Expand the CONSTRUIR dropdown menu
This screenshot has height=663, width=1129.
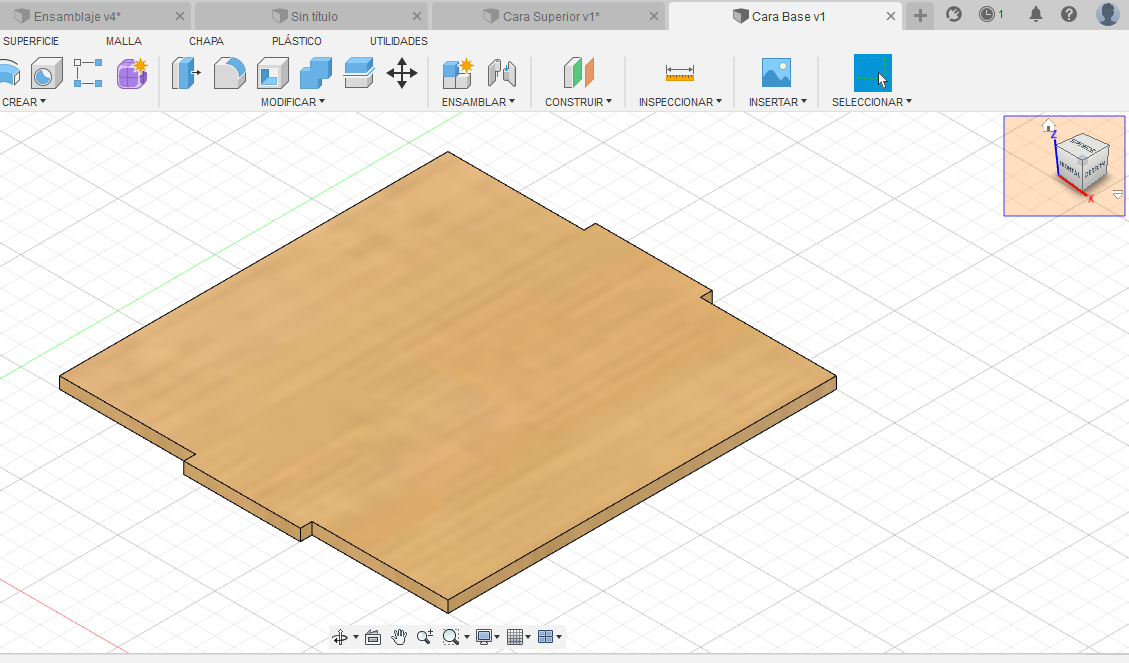578,102
